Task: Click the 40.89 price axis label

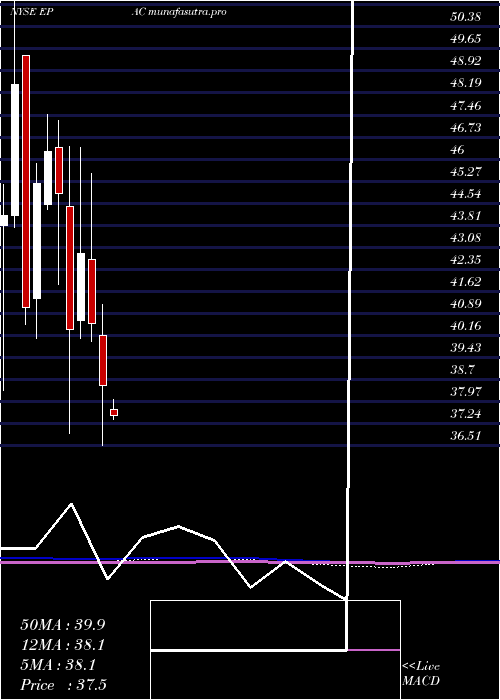Action: click(466, 304)
